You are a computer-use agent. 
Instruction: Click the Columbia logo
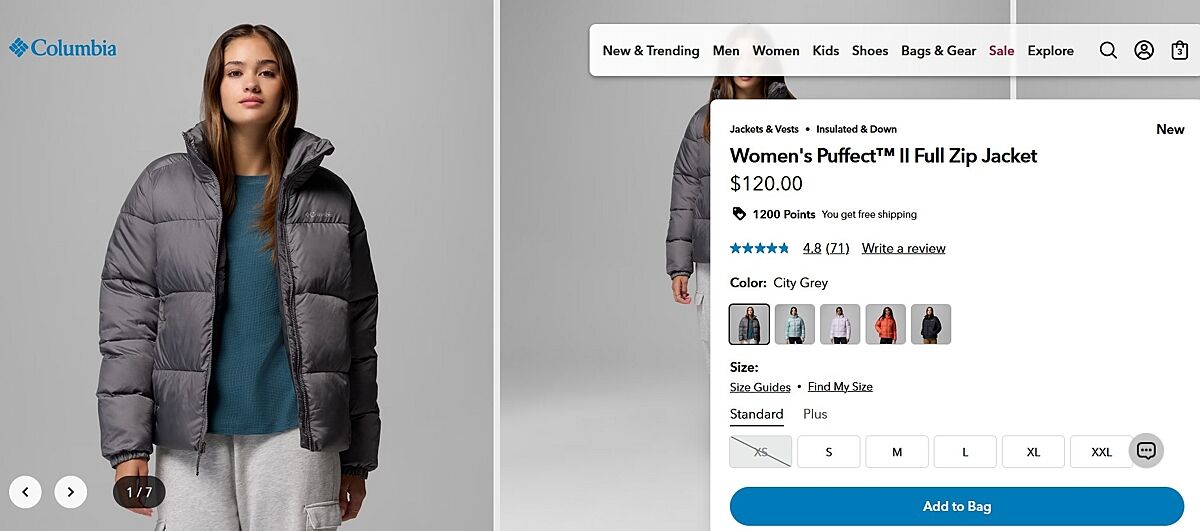(63, 48)
